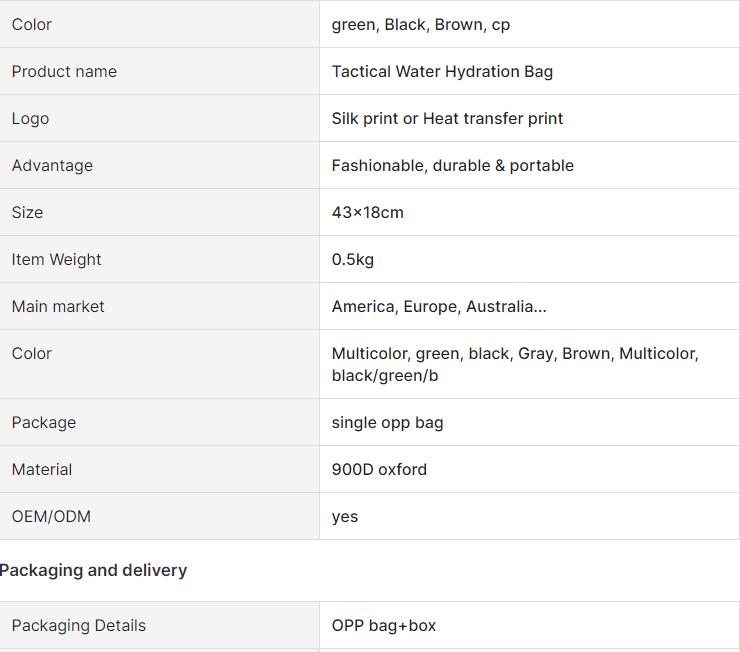Click the "Main market" label
The height and width of the screenshot is (652, 740).
(58, 306)
